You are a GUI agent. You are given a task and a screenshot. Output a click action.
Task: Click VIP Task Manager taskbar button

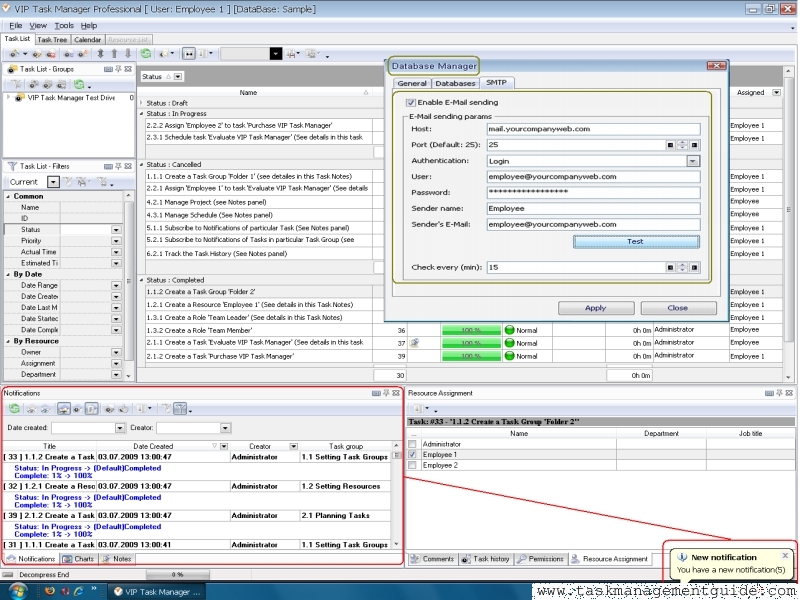158,592
